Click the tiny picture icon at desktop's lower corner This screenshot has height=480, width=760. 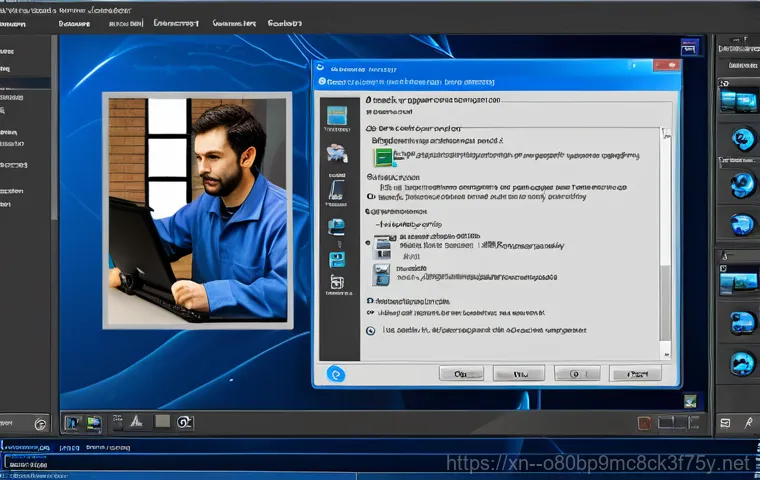point(690,401)
